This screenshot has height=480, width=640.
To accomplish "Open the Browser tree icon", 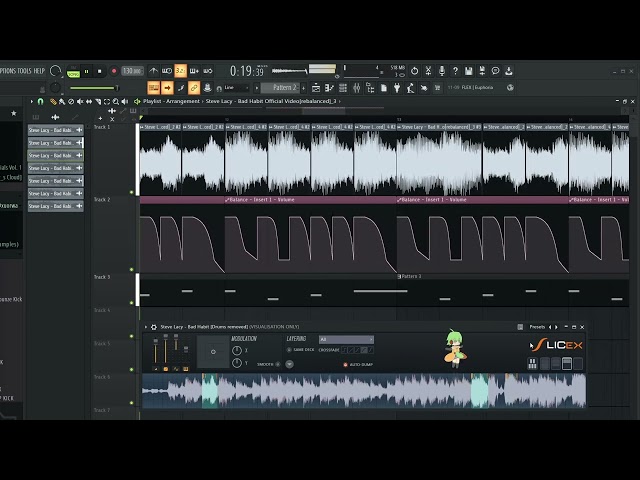I will point(370,88).
